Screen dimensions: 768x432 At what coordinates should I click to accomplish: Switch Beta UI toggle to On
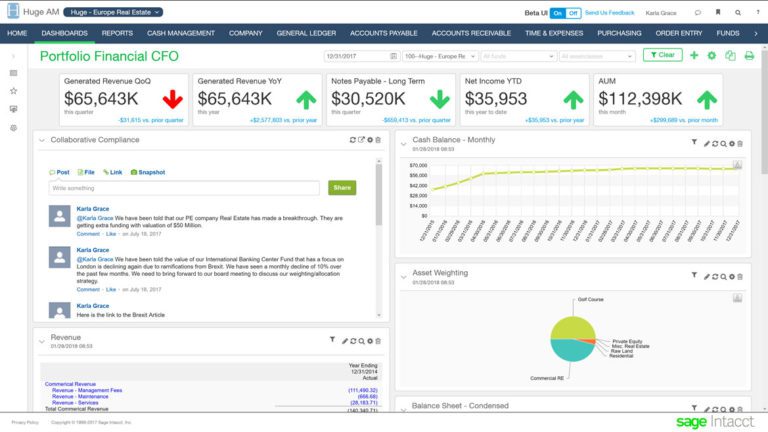[557, 14]
